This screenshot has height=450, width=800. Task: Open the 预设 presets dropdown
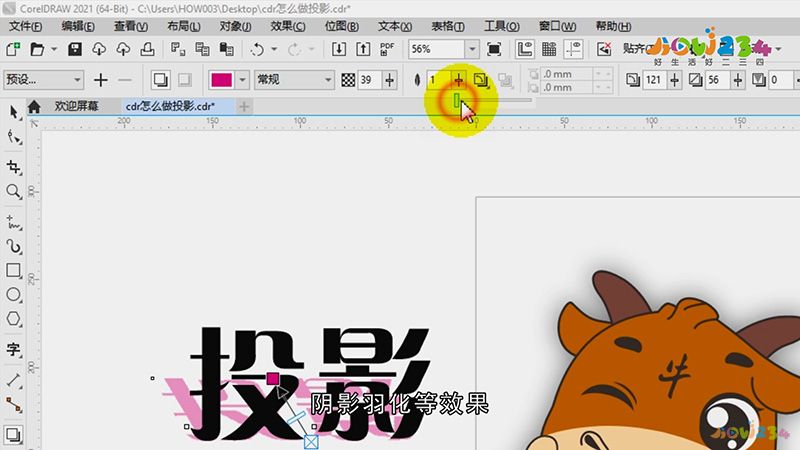(43, 80)
